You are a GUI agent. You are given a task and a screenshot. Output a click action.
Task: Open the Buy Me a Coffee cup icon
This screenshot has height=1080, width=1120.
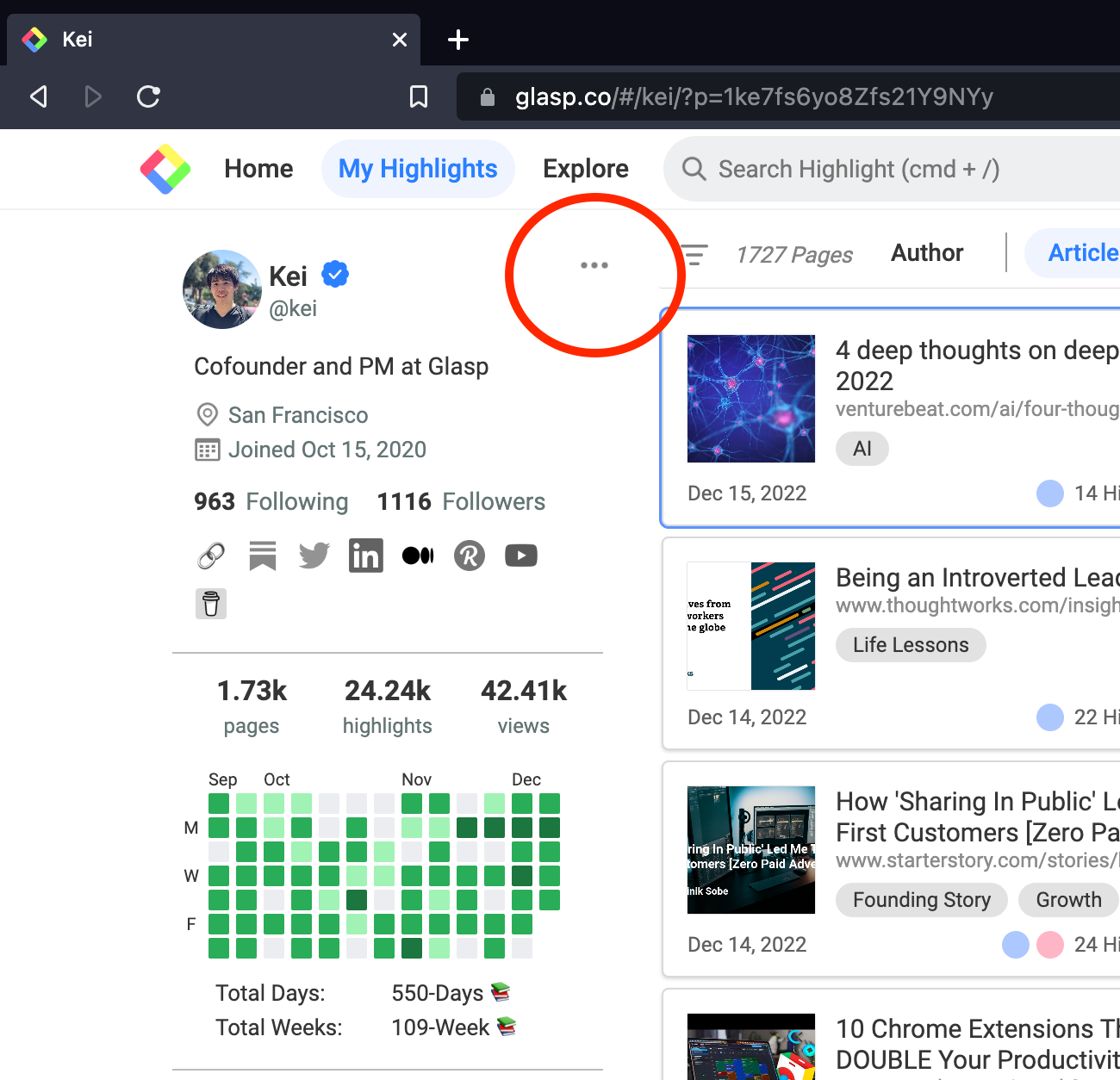coord(211,604)
